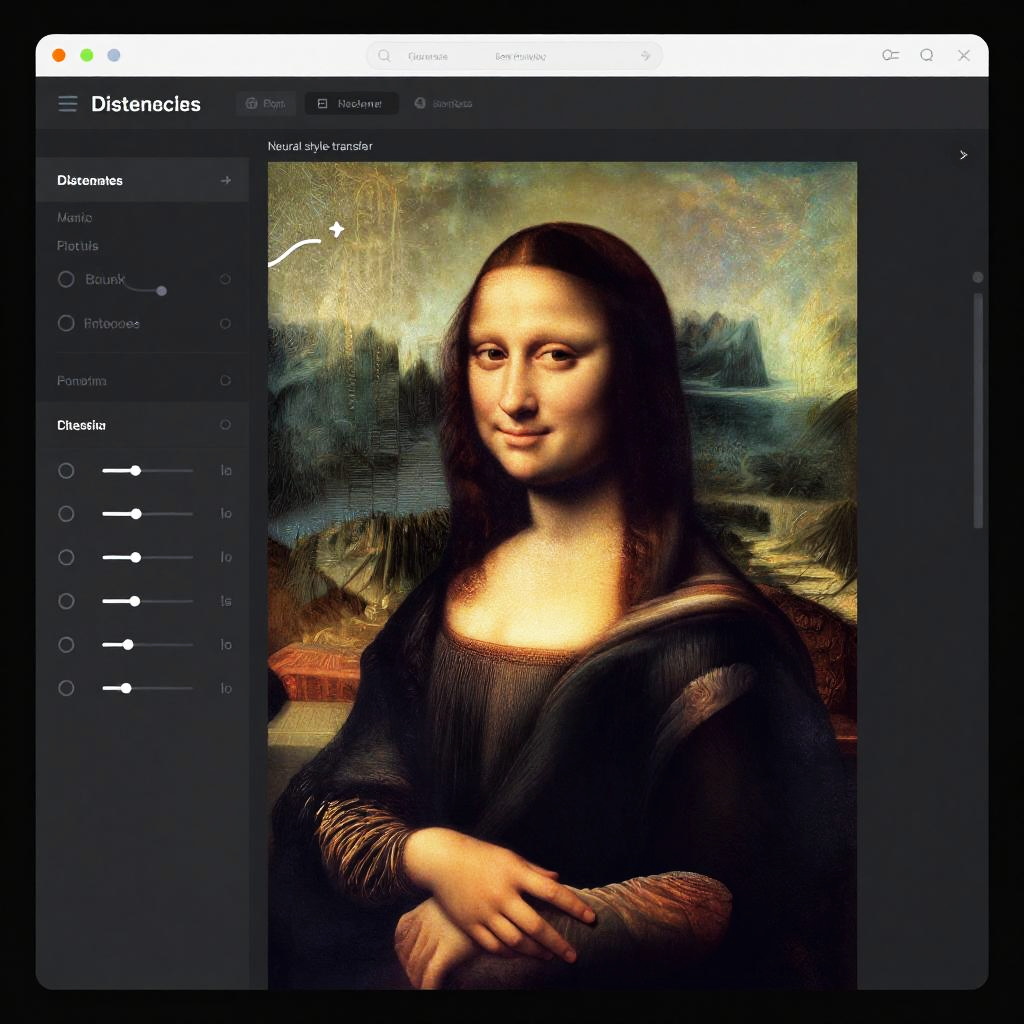Open the hamburger menu beside Distenecles

[x=68, y=104]
